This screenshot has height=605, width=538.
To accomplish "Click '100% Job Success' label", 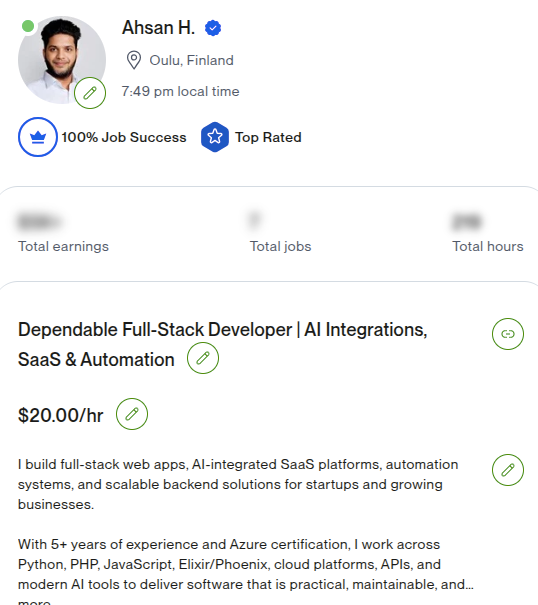I will 124,137.
